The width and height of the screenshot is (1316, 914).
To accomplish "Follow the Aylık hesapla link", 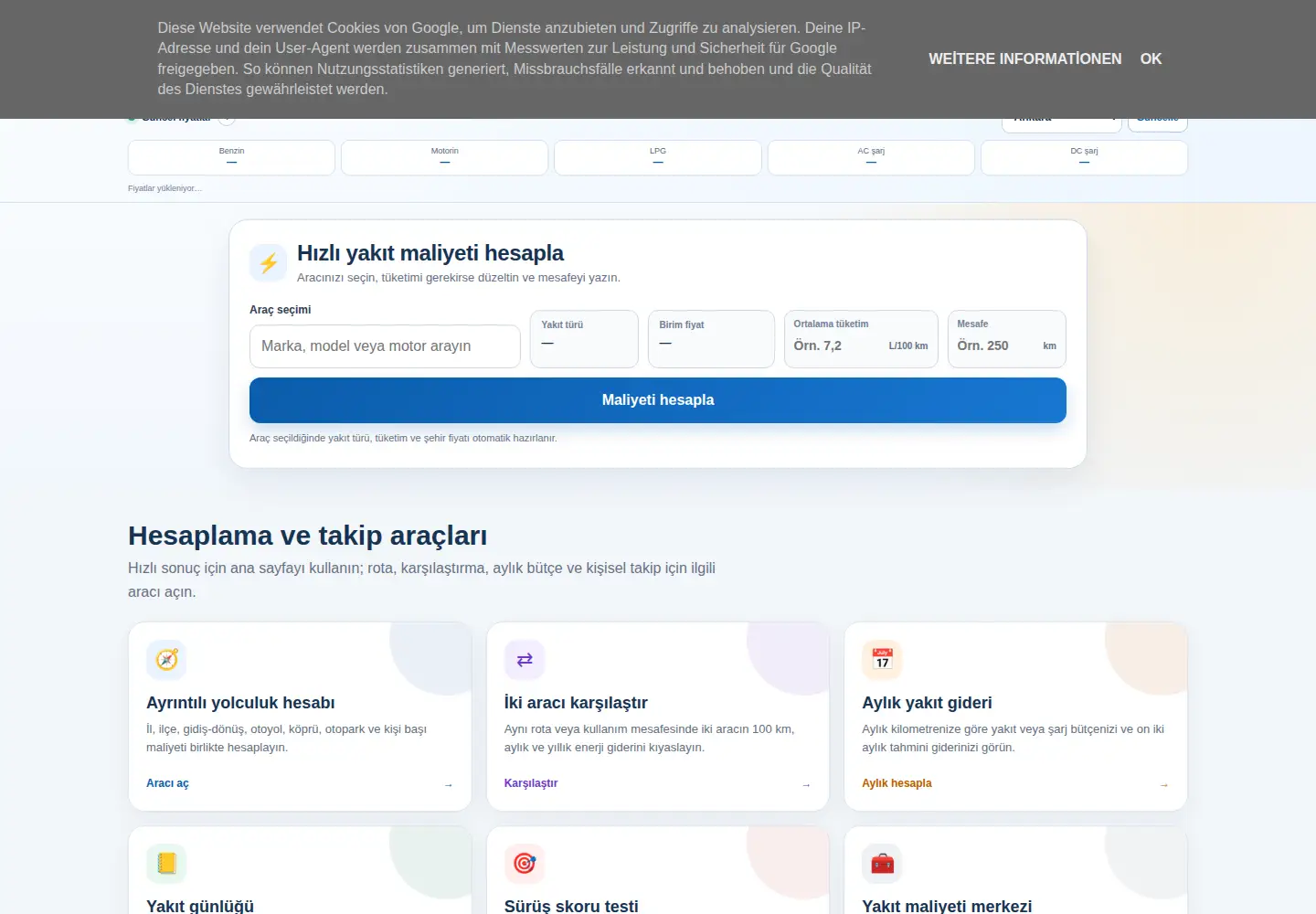I will (897, 783).
